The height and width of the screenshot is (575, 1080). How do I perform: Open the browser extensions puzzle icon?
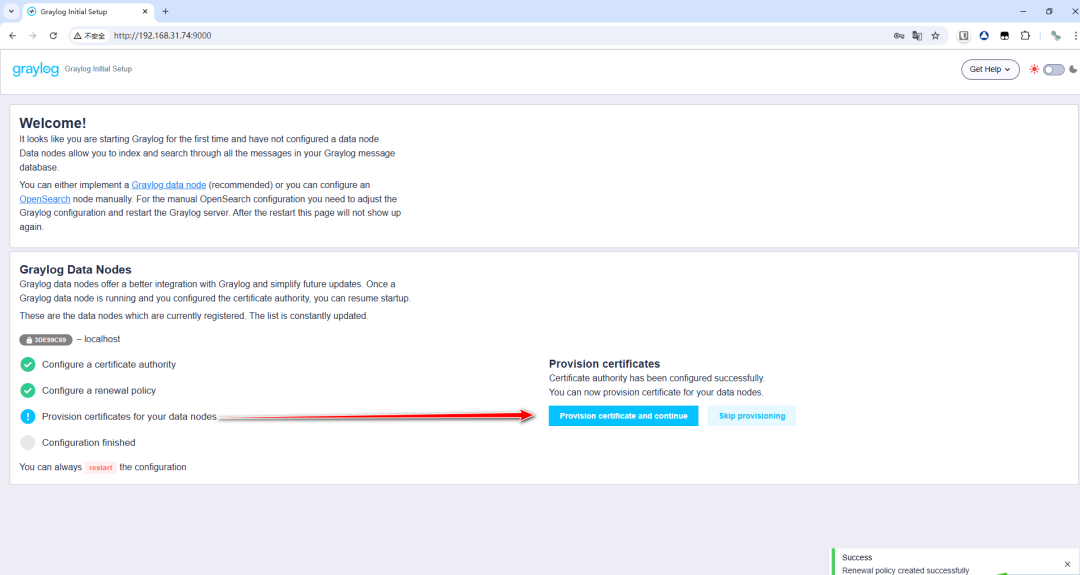pos(1025,36)
